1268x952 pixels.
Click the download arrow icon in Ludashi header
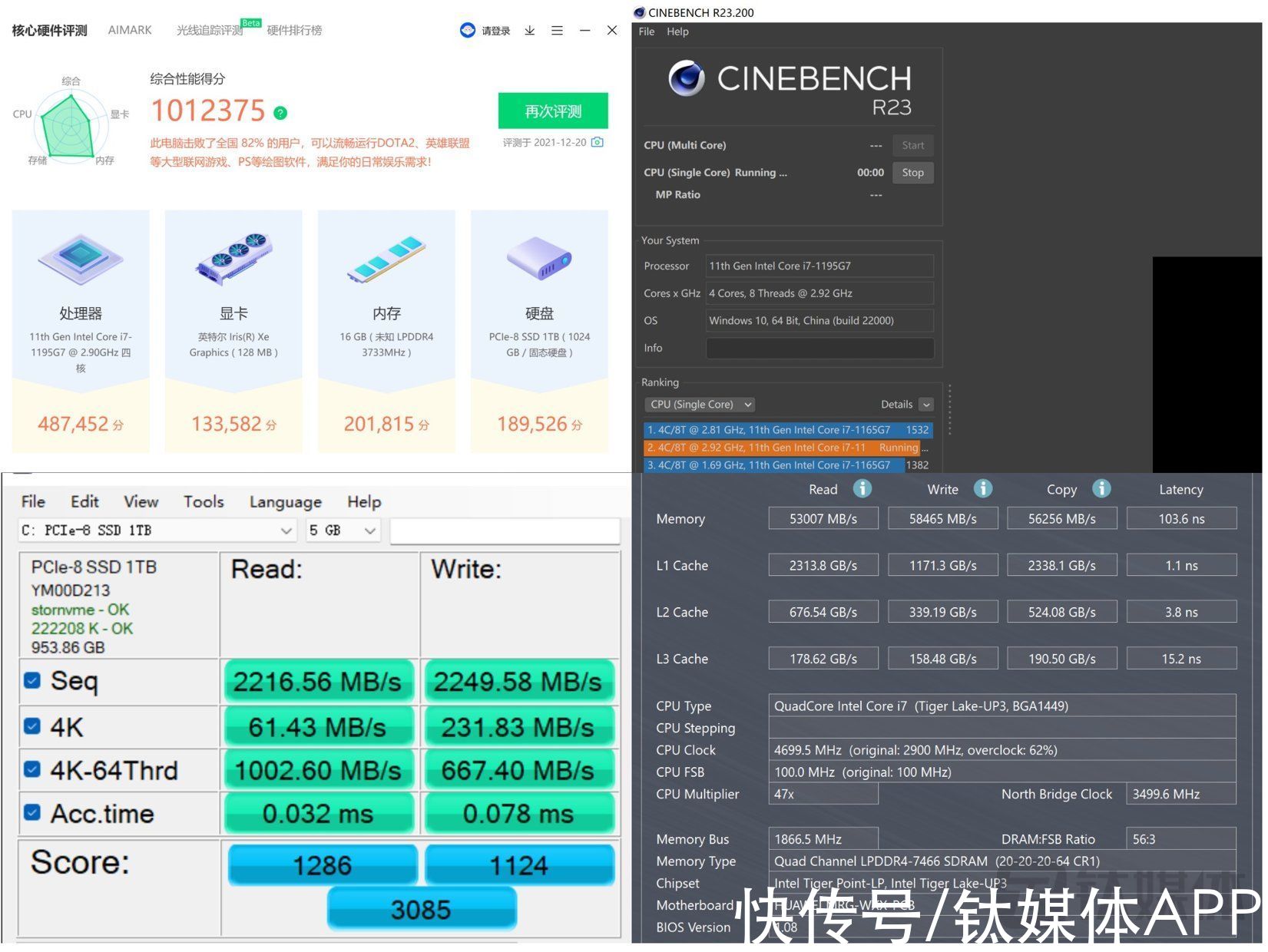[529, 30]
